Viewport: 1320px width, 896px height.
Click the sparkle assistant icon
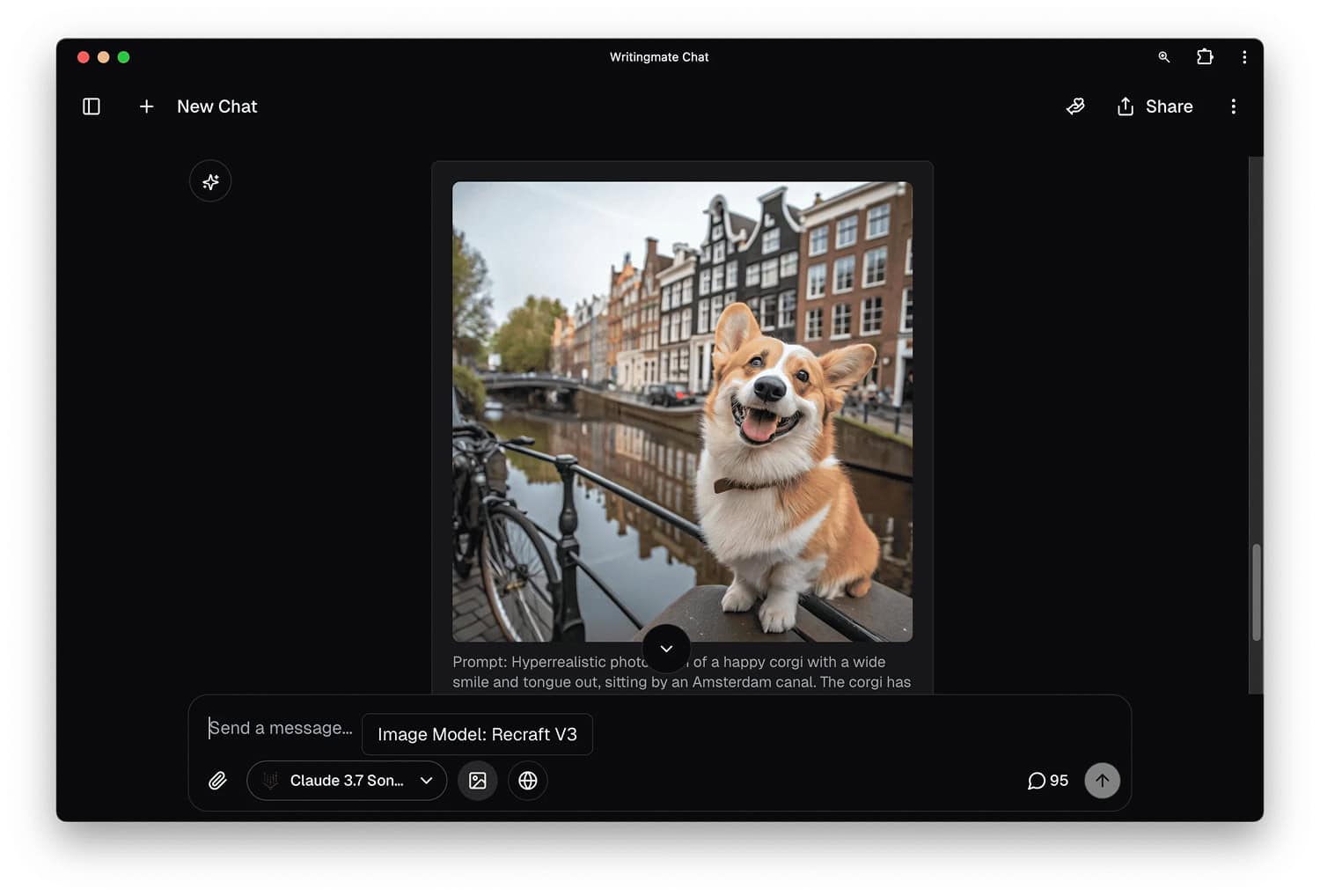pos(209,180)
